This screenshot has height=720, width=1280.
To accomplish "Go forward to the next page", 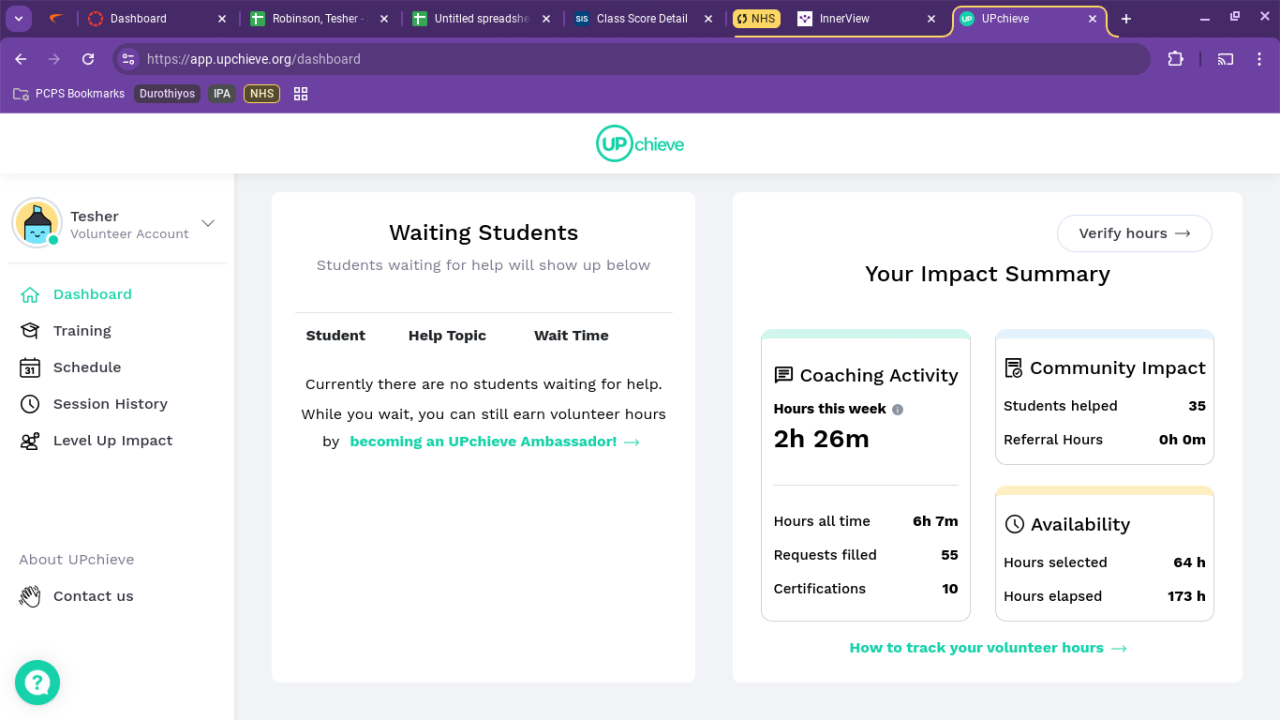I will pyautogui.click(x=55, y=59).
